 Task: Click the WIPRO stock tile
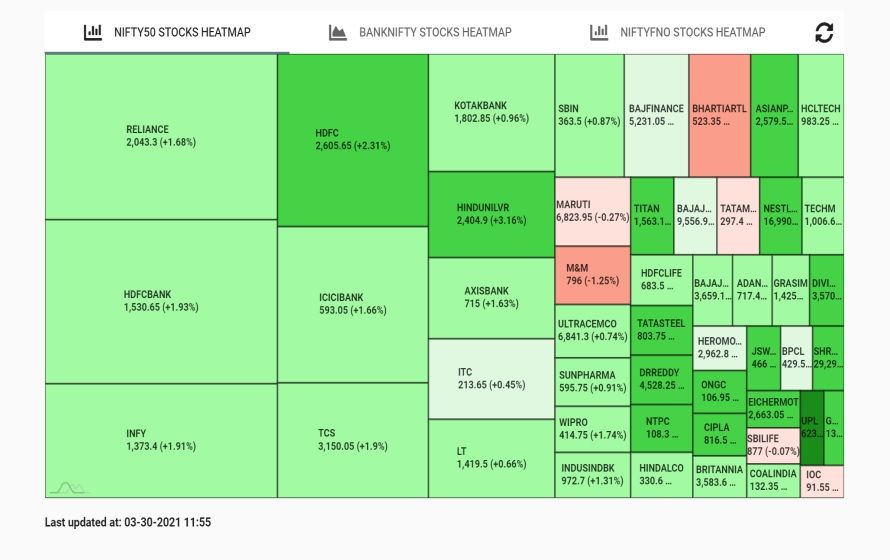(592, 429)
